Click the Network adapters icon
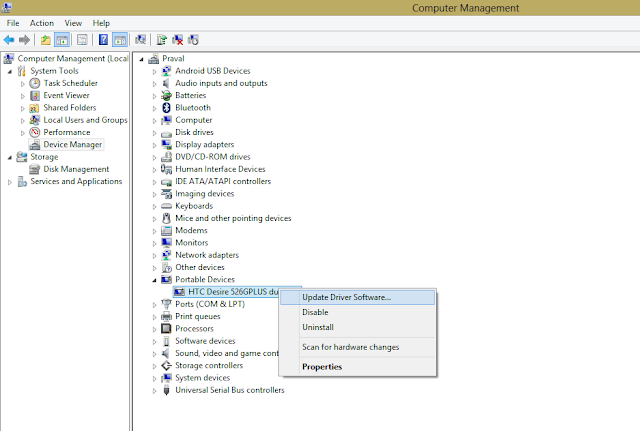 click(x=166, y=255)
